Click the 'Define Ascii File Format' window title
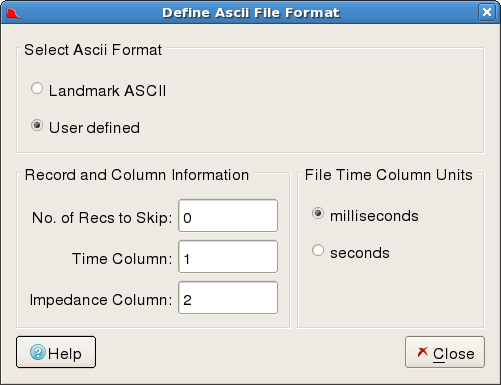The height and width of the screenshot is (385, 501). (x=251, y=13)
